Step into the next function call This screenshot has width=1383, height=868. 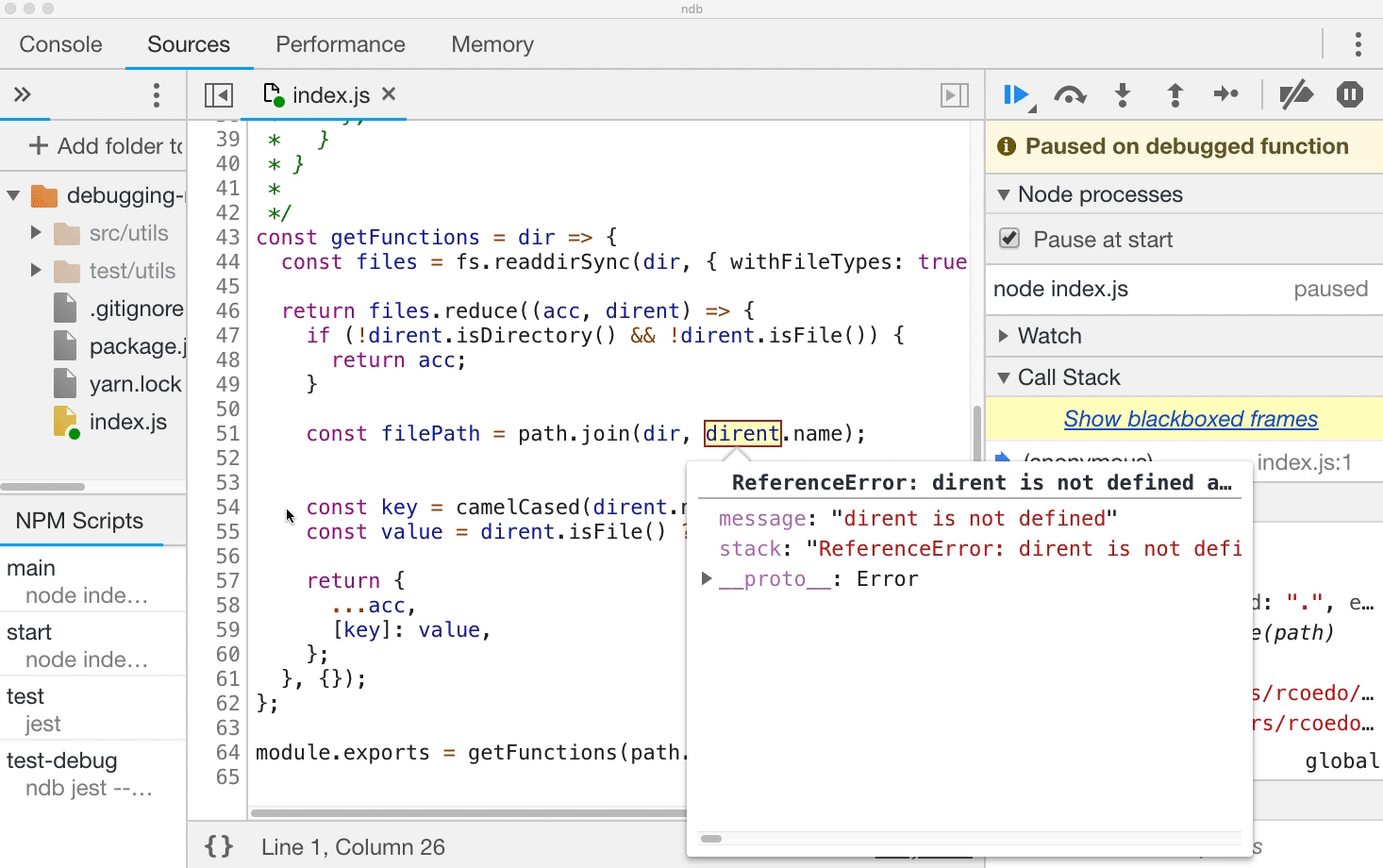[x=1123, y=95]
